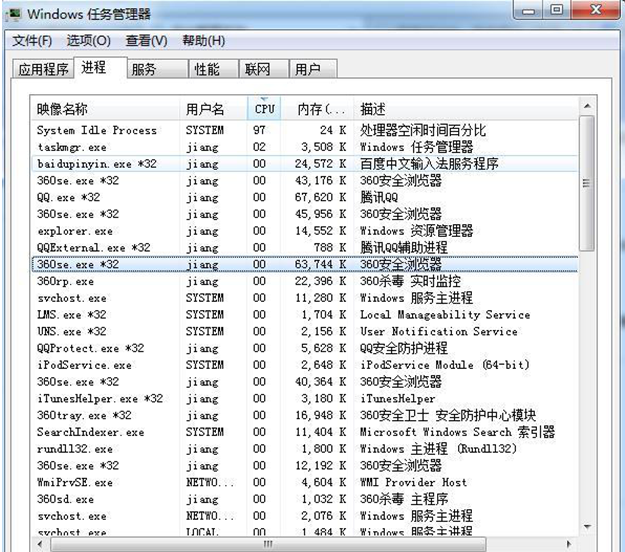Image resolution: width=625 pixels, height=552 pixels.
Task: Click the 360se.exe row using 63,744 K
Action: pos(305,265)
